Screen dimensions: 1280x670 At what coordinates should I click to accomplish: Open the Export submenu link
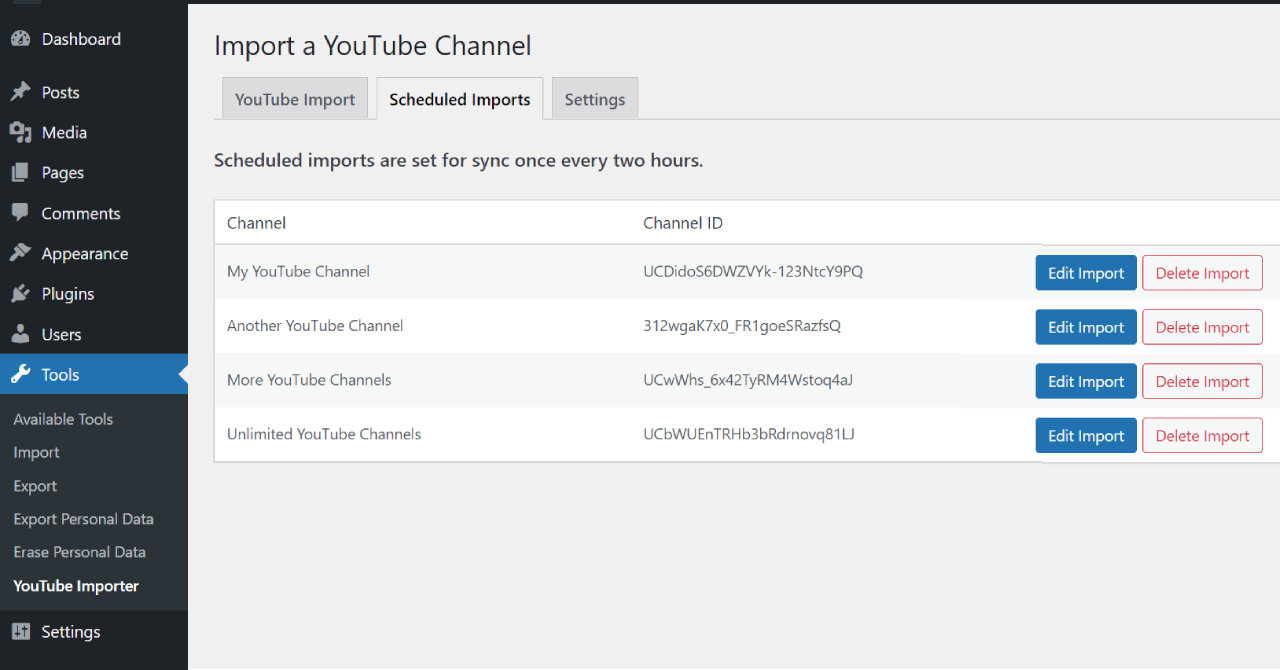(x=35, y=486)
